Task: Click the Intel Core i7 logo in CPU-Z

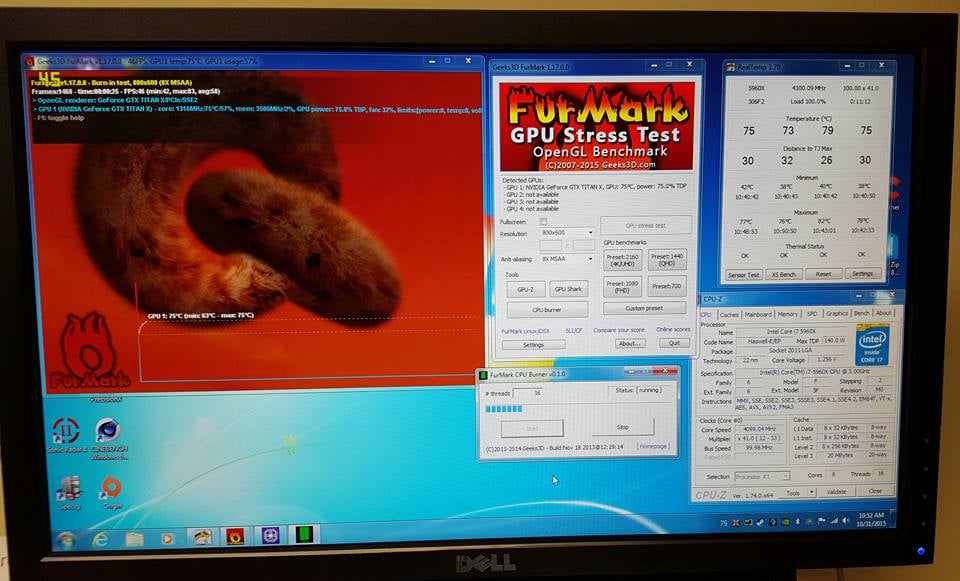Action: tap(872, 347)
